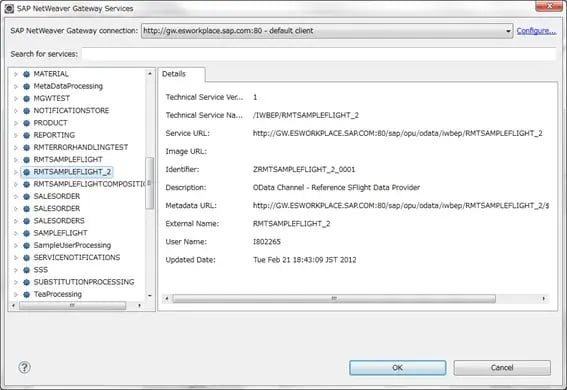This screenshot has width=567, height=390.
Task: Expand the SAMPLEFLIGHT tree node
Action: (16, 233)
